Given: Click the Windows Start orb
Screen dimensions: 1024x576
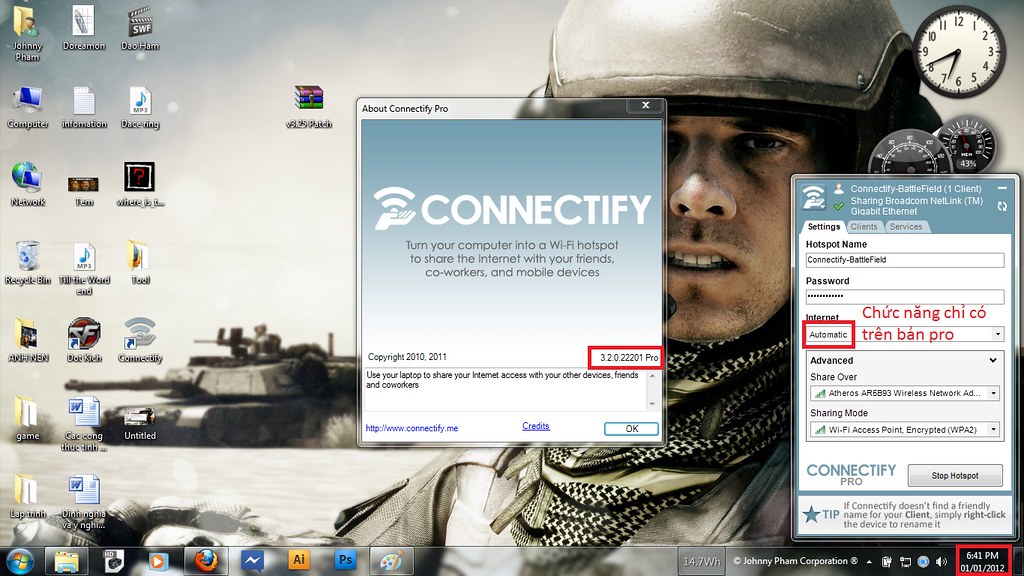Looking at the screenshot, I should [20, 560].
